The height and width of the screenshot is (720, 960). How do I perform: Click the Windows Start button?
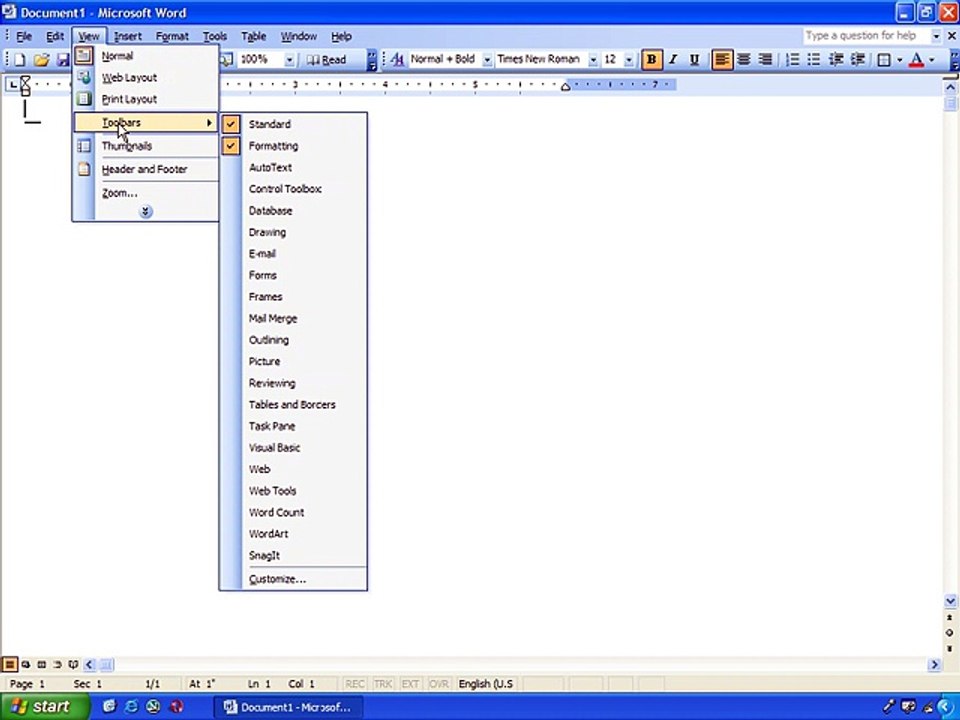point(44,707)
